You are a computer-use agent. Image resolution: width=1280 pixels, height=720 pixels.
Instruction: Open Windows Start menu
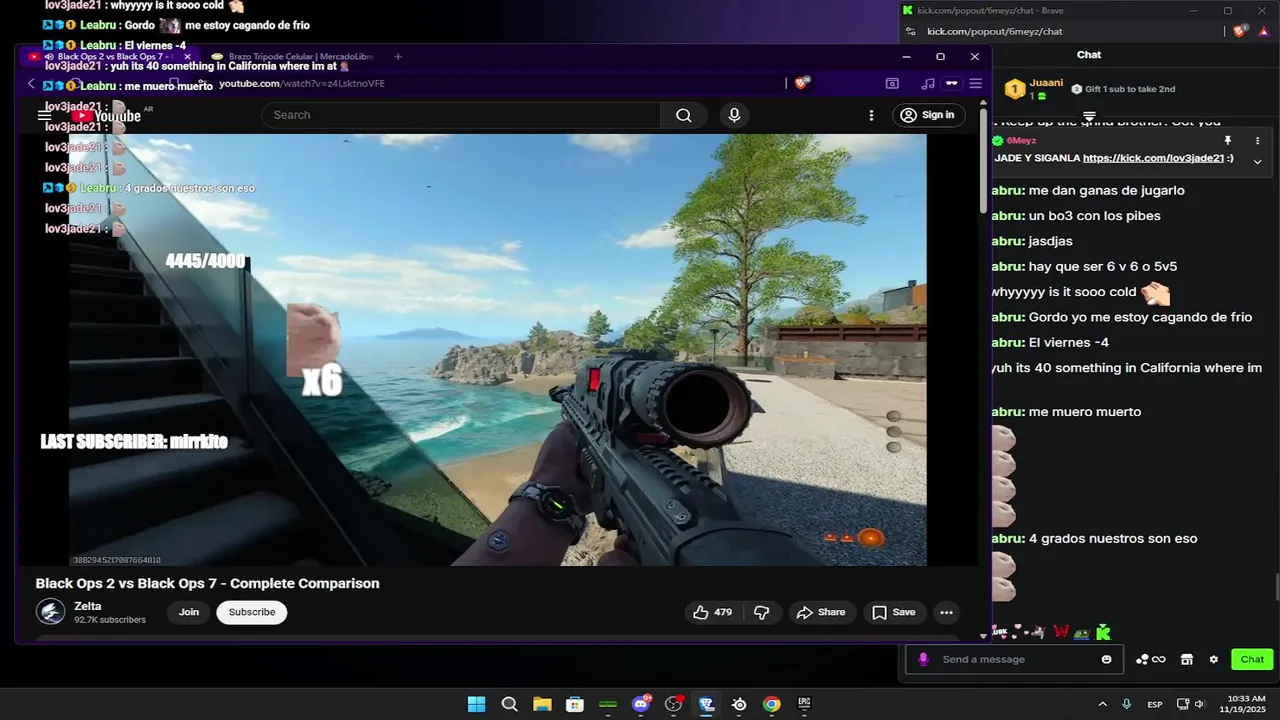[x=476, y=704]
